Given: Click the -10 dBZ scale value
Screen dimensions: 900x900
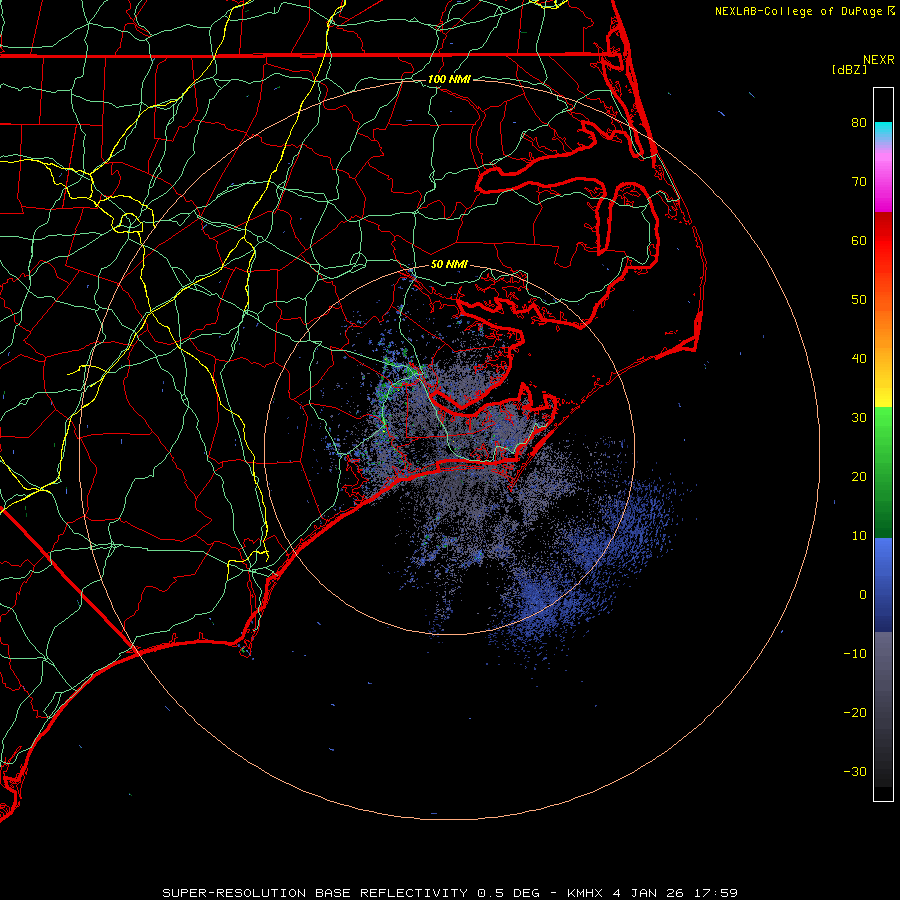Looking at the screenshot, I should (x=855, y=654).
